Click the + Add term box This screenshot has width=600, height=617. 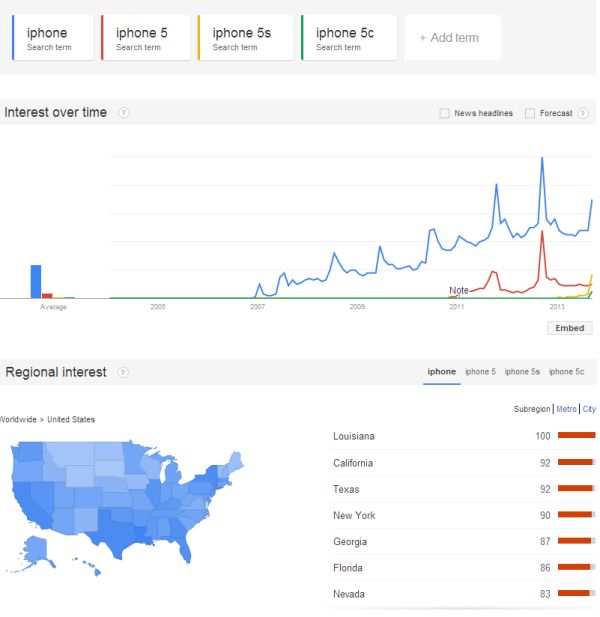click(452, 38)
